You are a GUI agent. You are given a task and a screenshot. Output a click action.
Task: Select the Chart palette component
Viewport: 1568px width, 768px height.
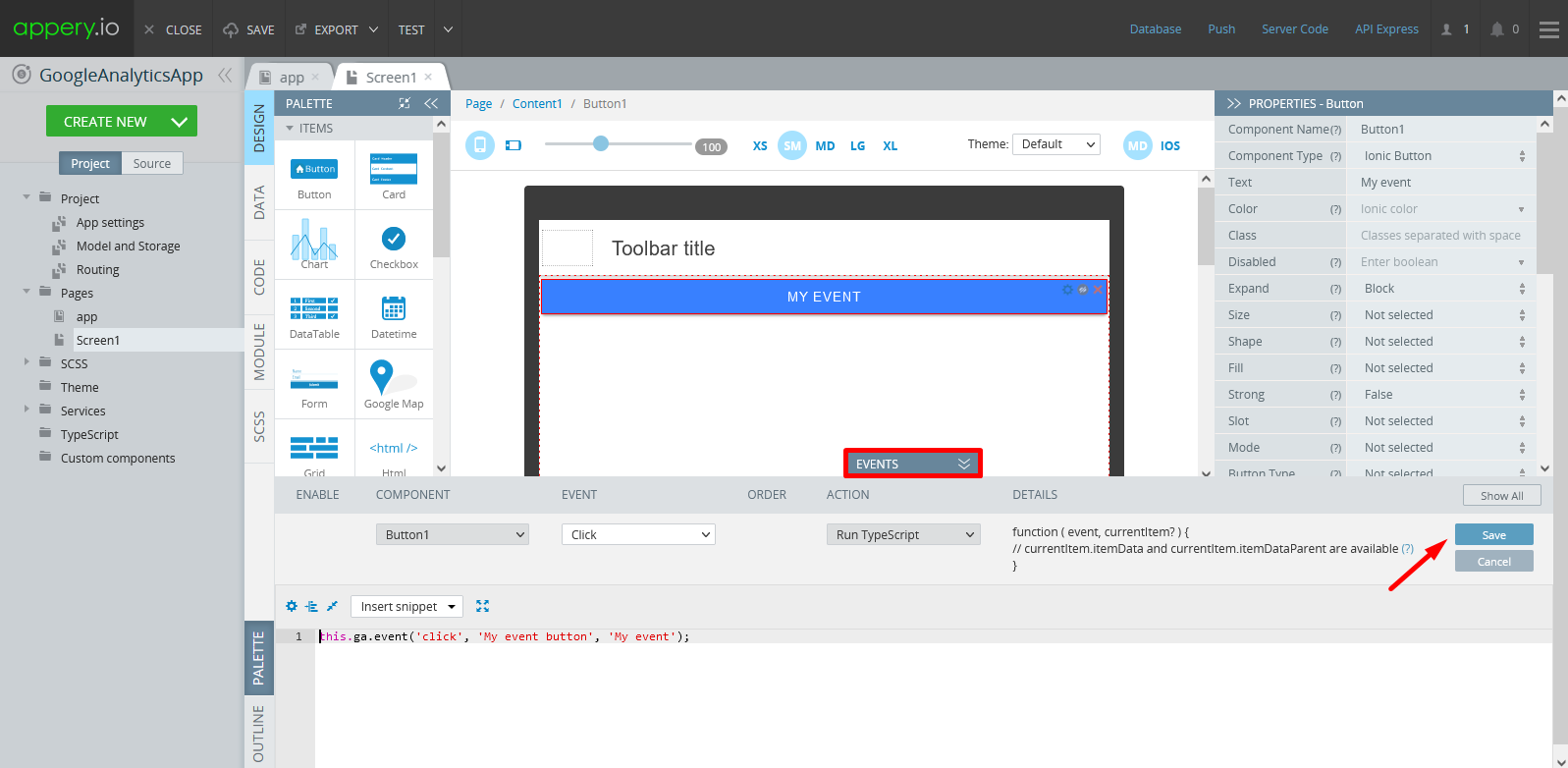[x=314, y=245]
